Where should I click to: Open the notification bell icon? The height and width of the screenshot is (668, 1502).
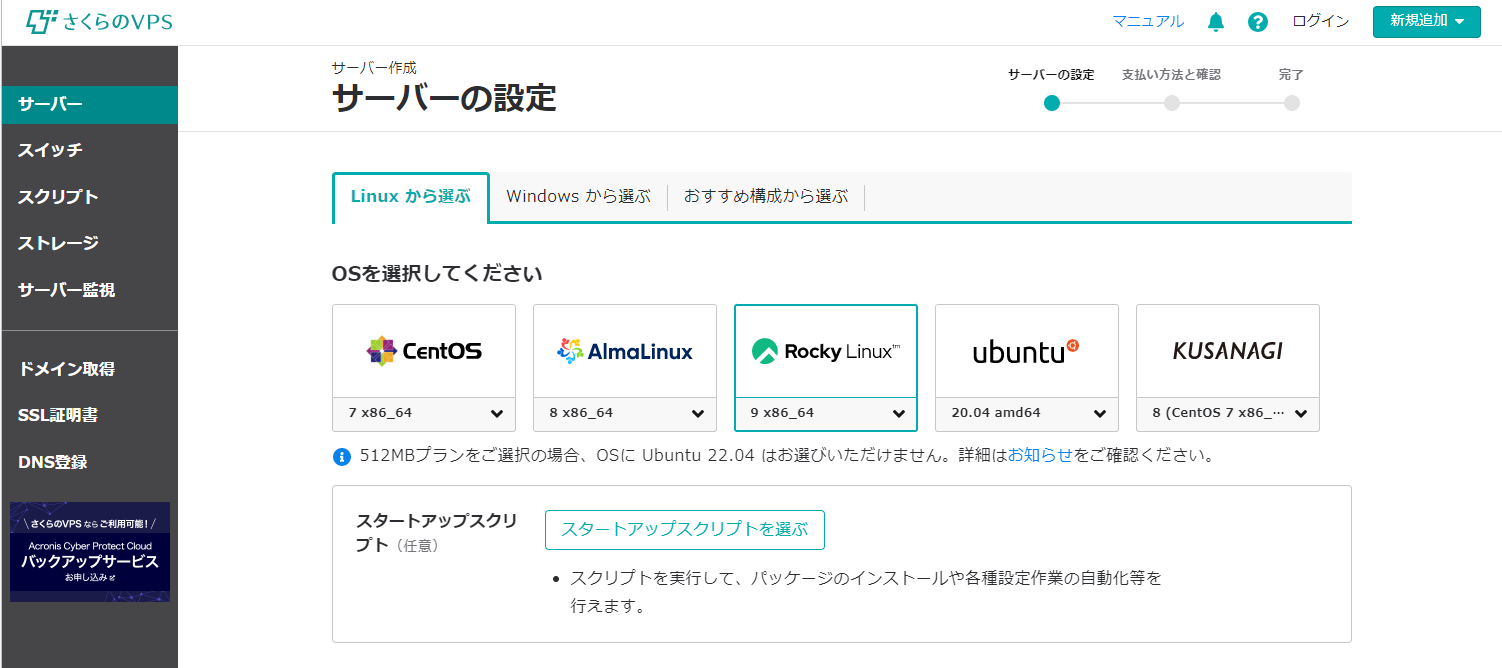1215,20
